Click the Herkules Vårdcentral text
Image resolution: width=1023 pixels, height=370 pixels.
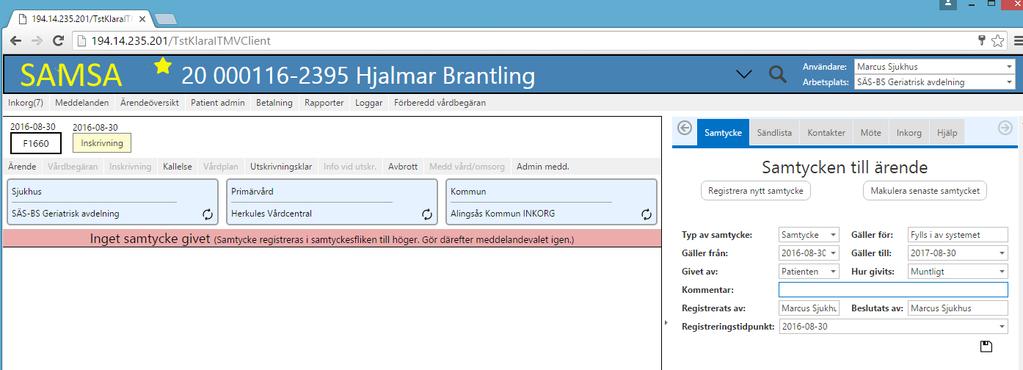(272, 213)
